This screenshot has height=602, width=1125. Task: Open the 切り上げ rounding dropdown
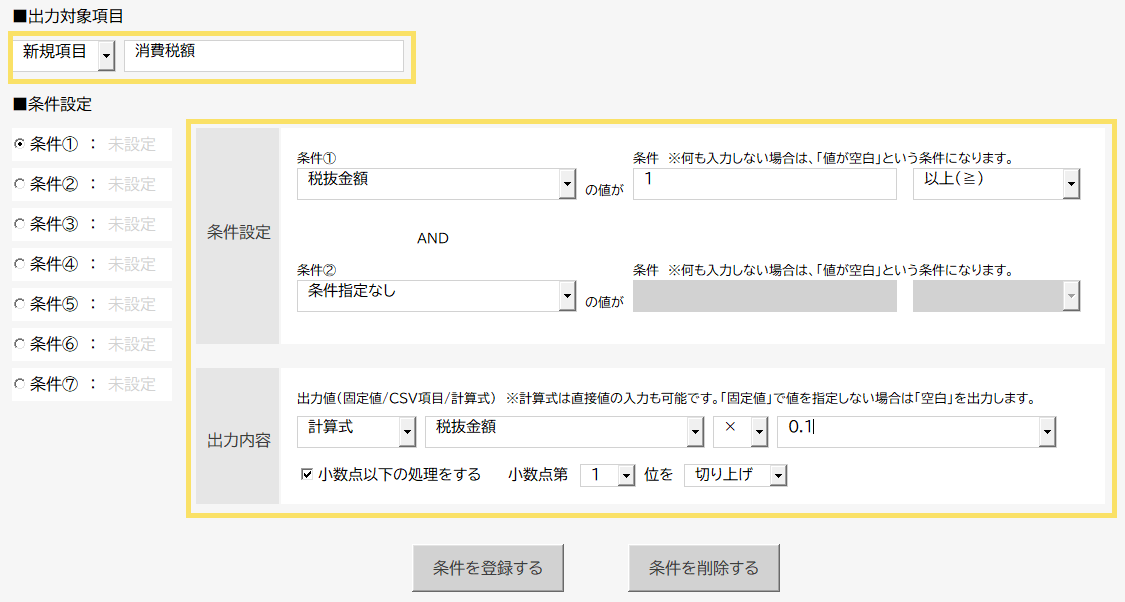point(778,476)
